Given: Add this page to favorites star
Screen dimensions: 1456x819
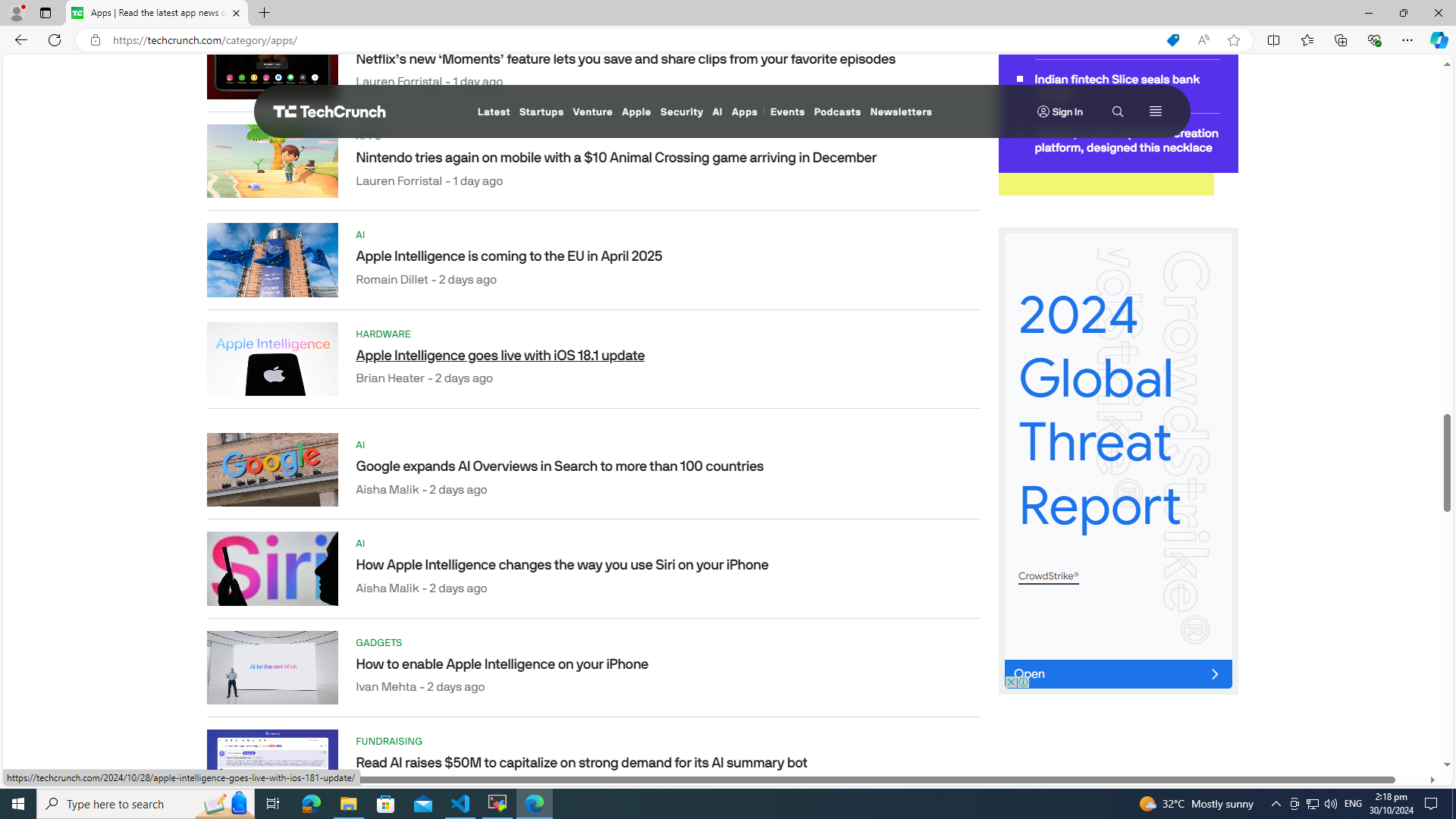Looking at the screenshot, I should 1233,40.
